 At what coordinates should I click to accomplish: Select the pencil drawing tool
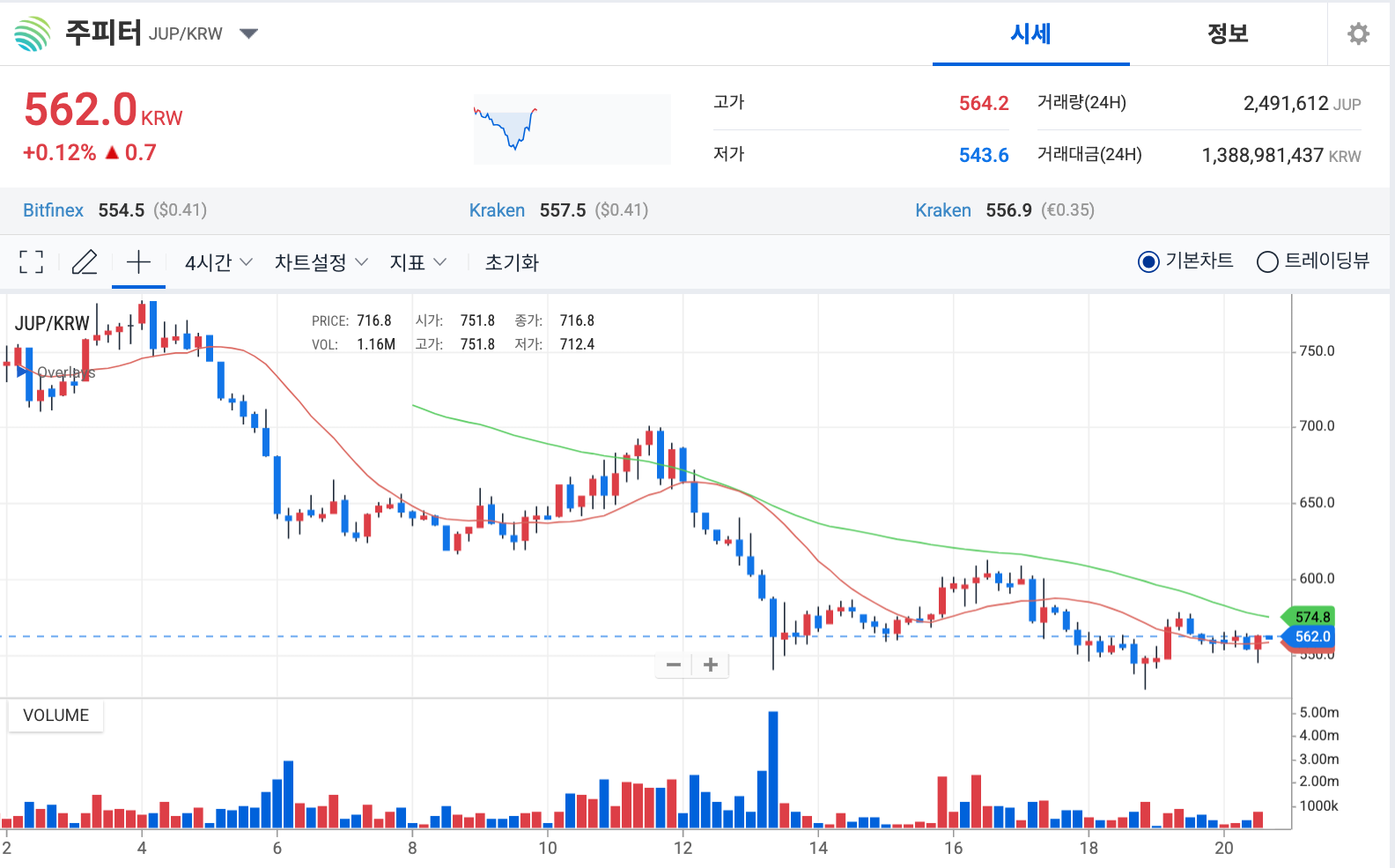[x=85, y=261]
